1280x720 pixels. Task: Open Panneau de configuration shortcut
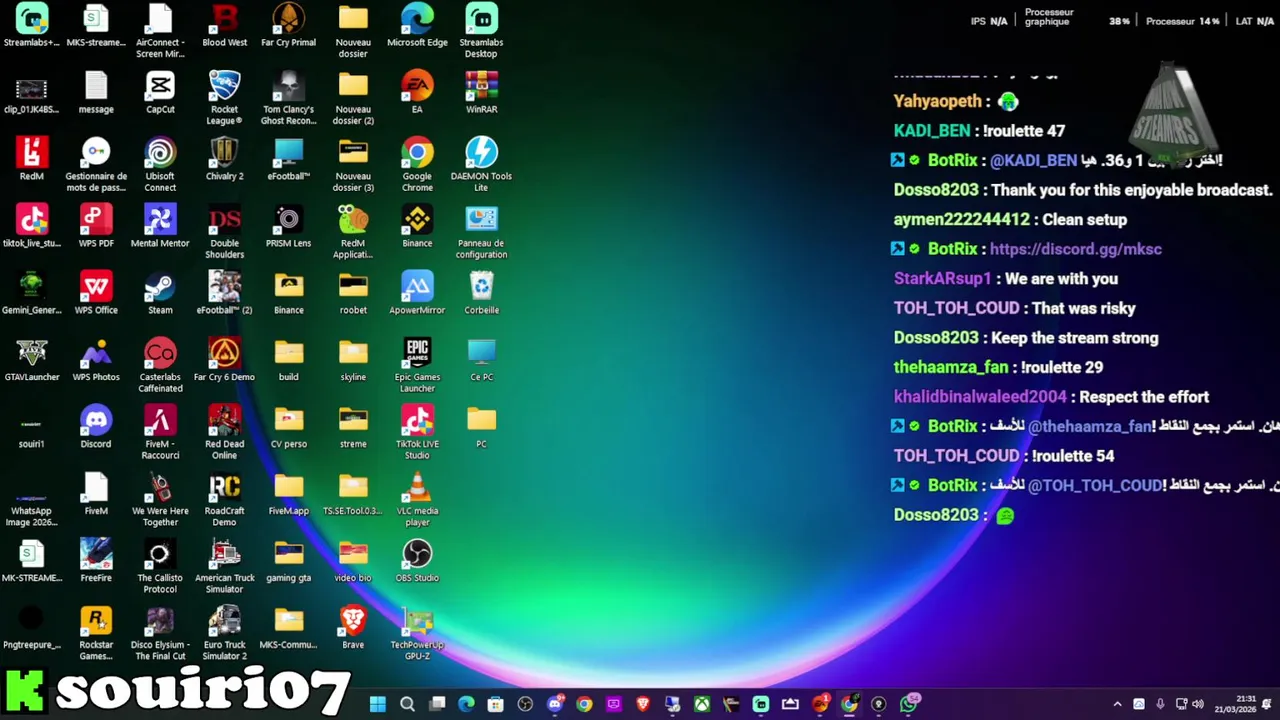point(481,231)
